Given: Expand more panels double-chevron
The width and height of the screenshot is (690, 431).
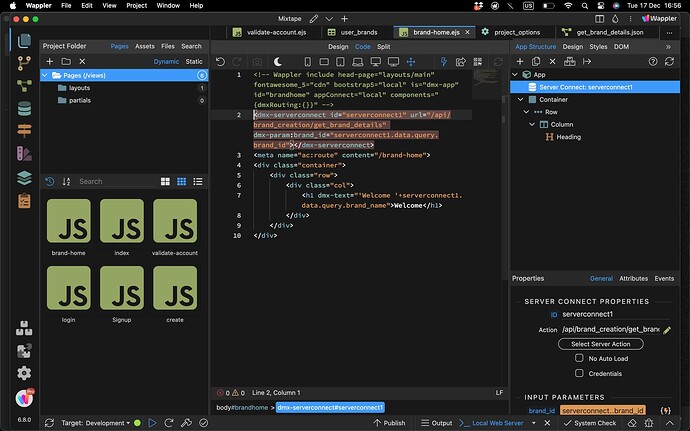Looking at the screenshot, I should click(668, 47).
